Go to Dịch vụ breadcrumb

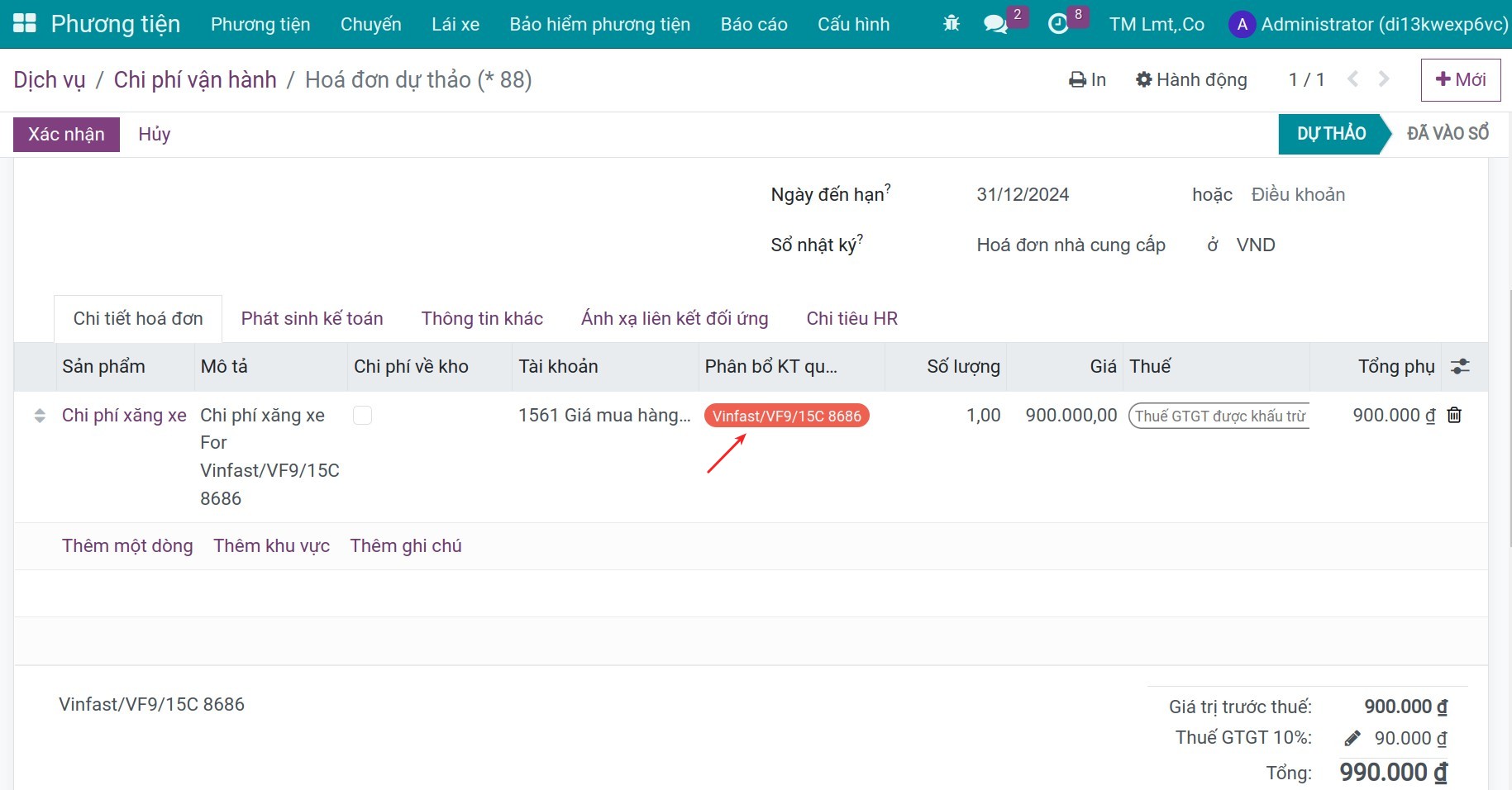click(50, 79)
